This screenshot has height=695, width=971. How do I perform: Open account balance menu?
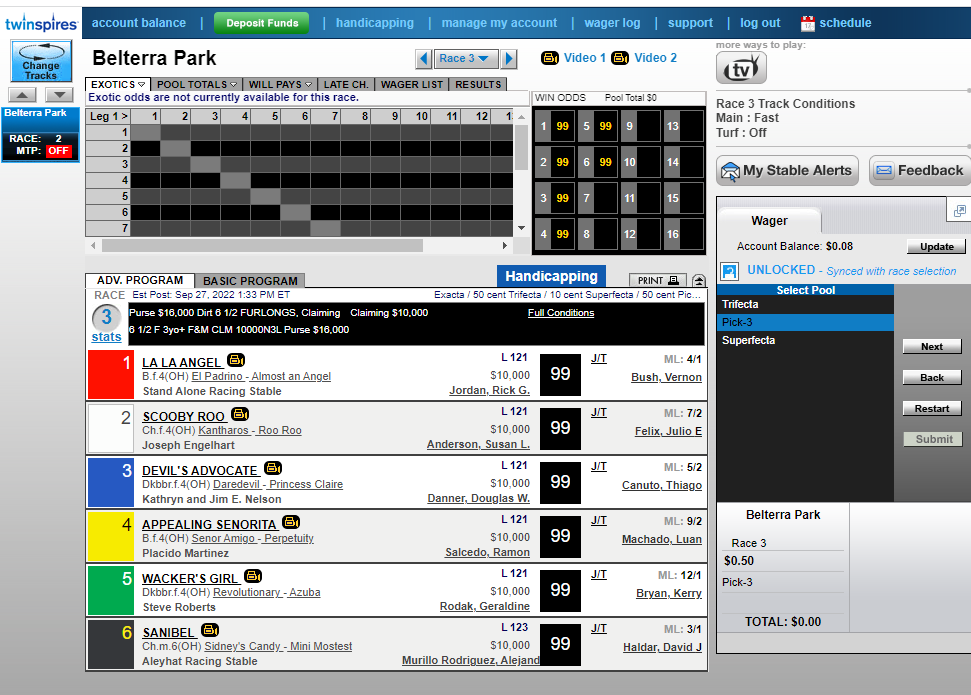pos(139,23)
